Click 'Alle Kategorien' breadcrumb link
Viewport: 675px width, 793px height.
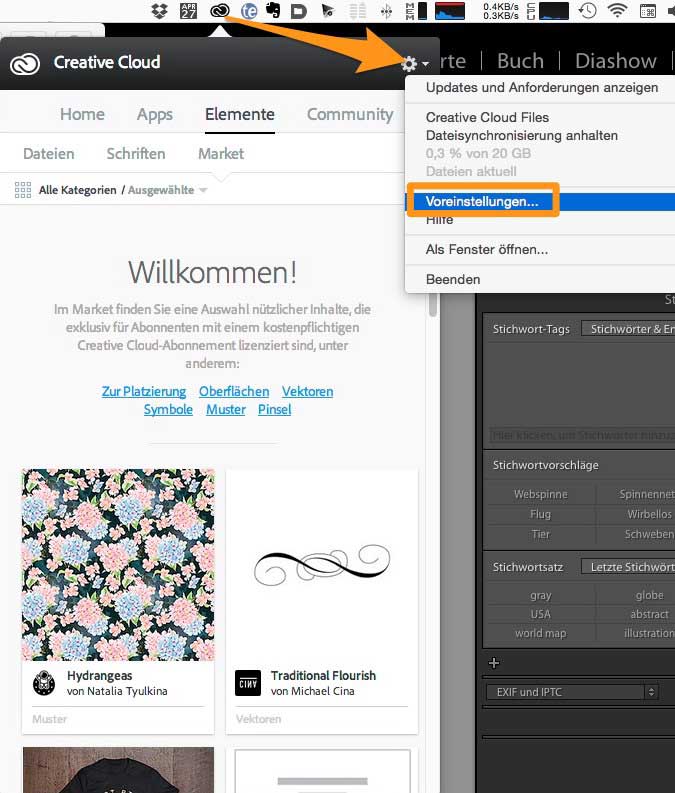click(x=77, y=190)
